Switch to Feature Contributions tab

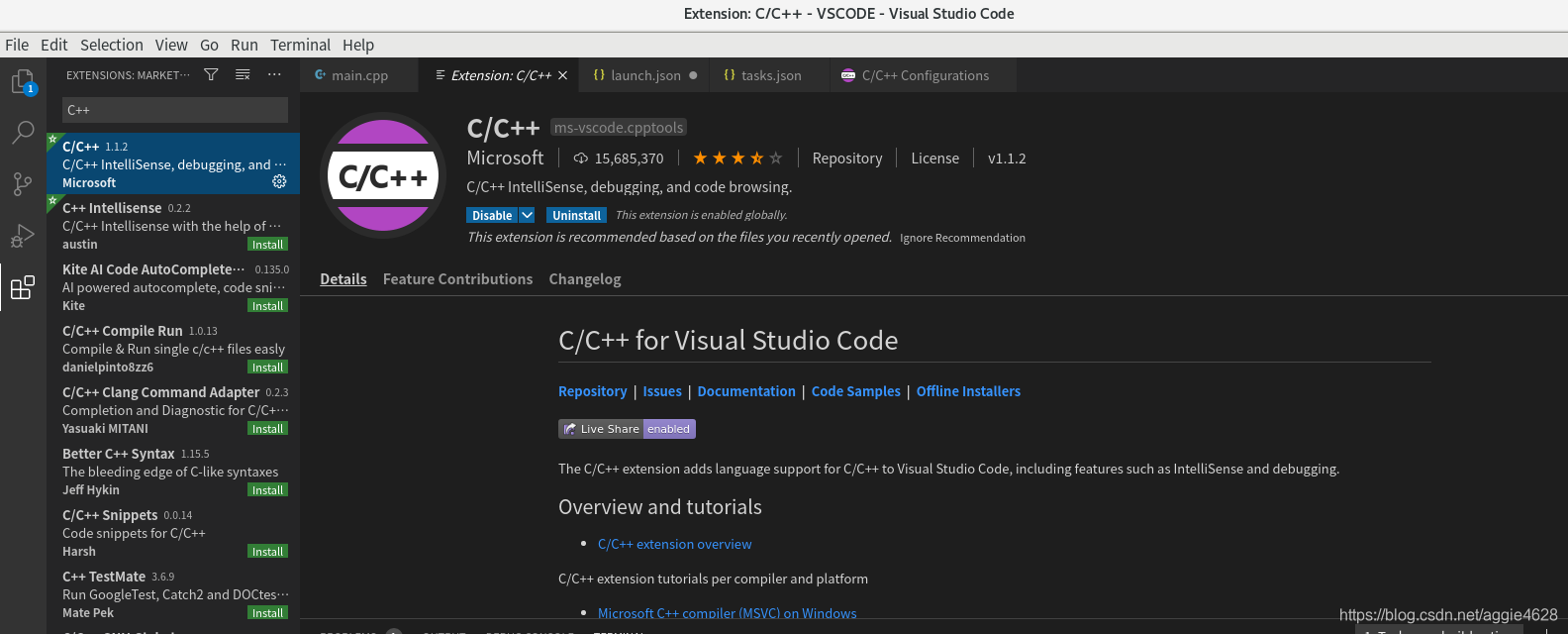[x=457, y=279]
